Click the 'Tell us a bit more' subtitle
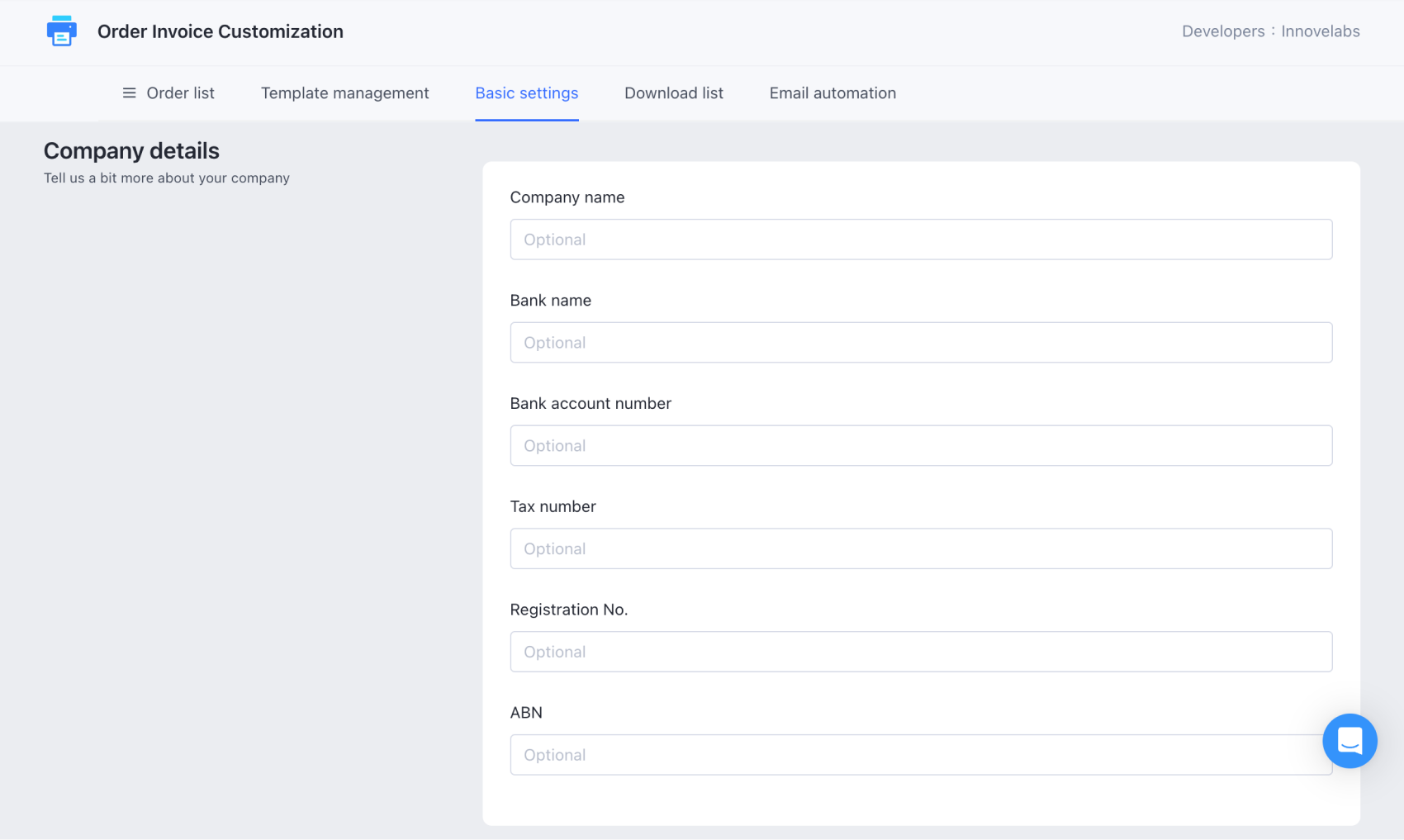The height and width of the screenshot is (840, 1404). (166, 178)
